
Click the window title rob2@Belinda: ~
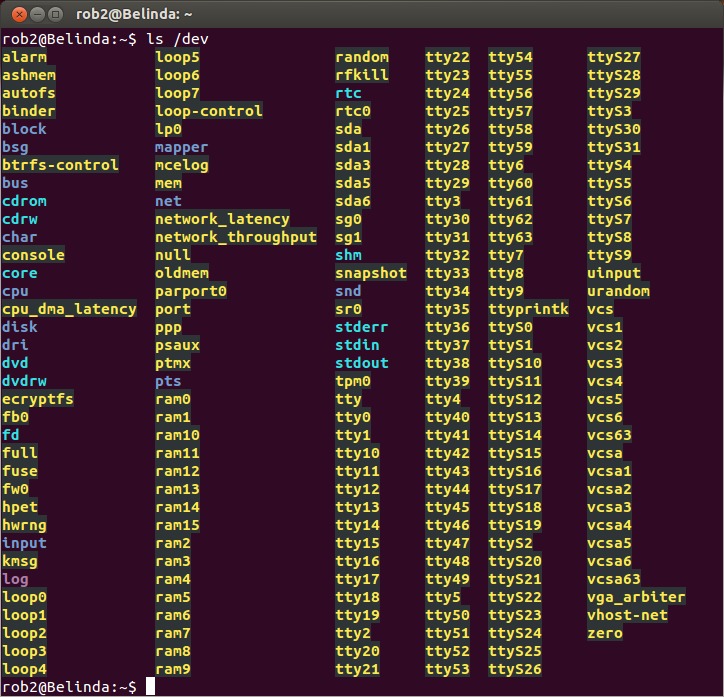tap(134, 14)
